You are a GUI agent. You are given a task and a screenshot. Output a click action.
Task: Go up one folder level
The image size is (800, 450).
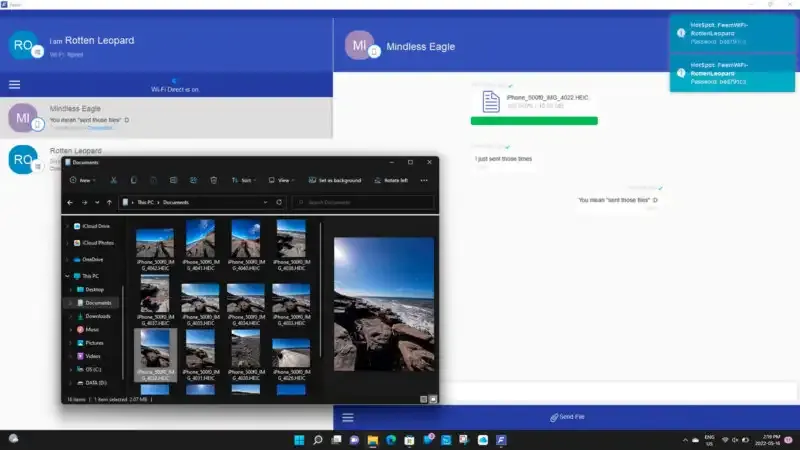pos(109,202)
